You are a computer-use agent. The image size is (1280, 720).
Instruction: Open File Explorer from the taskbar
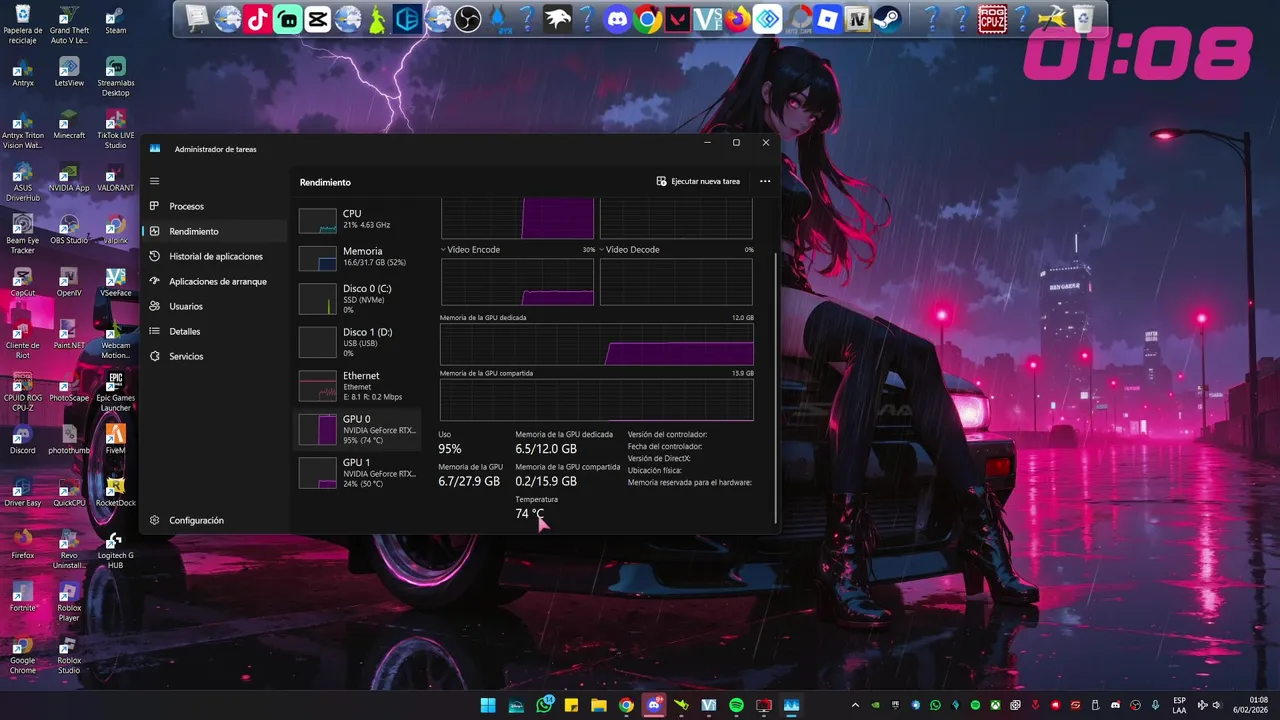coord(599,705)
